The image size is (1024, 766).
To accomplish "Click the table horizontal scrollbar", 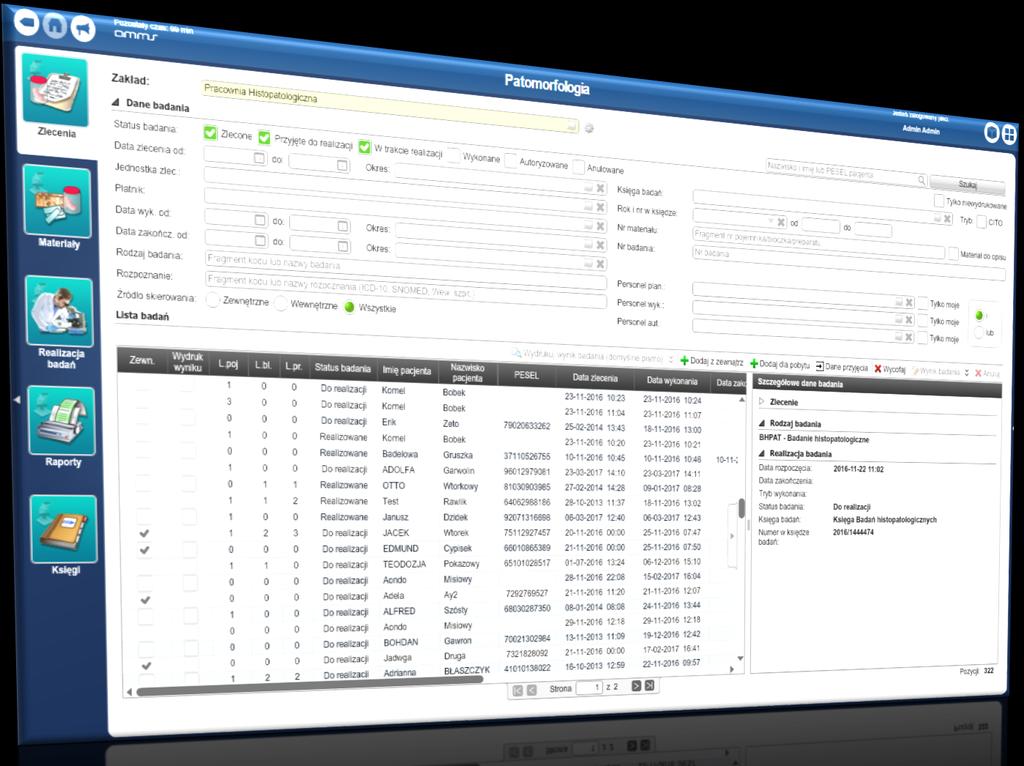I will (310, 686).
